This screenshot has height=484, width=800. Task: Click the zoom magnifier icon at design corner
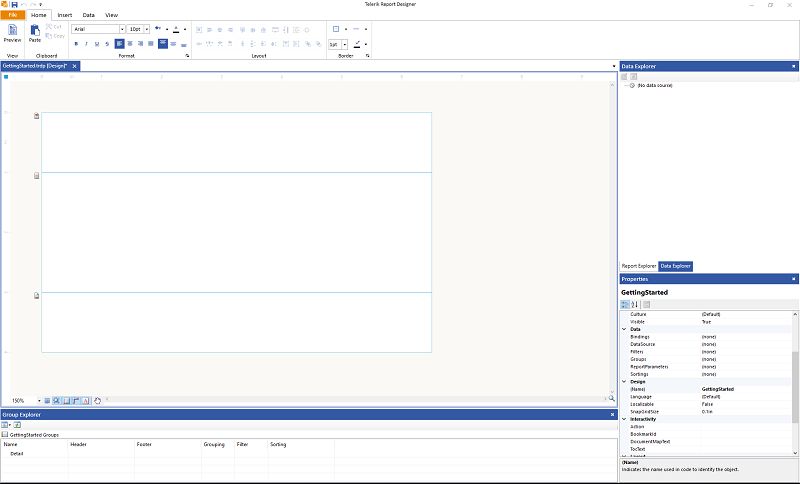click(x=611, y=398)
